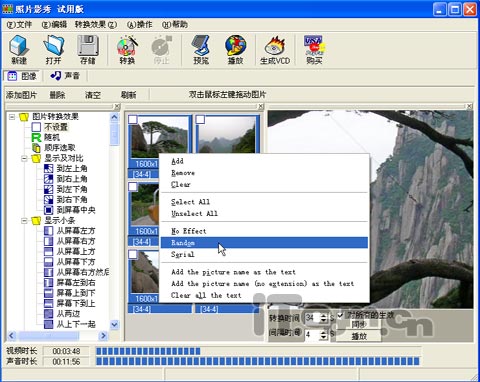This screenshot has width=480, height=382.
Task: Select the 随机 green R effect
Action: pyautogui.click(x=36, y=137)
